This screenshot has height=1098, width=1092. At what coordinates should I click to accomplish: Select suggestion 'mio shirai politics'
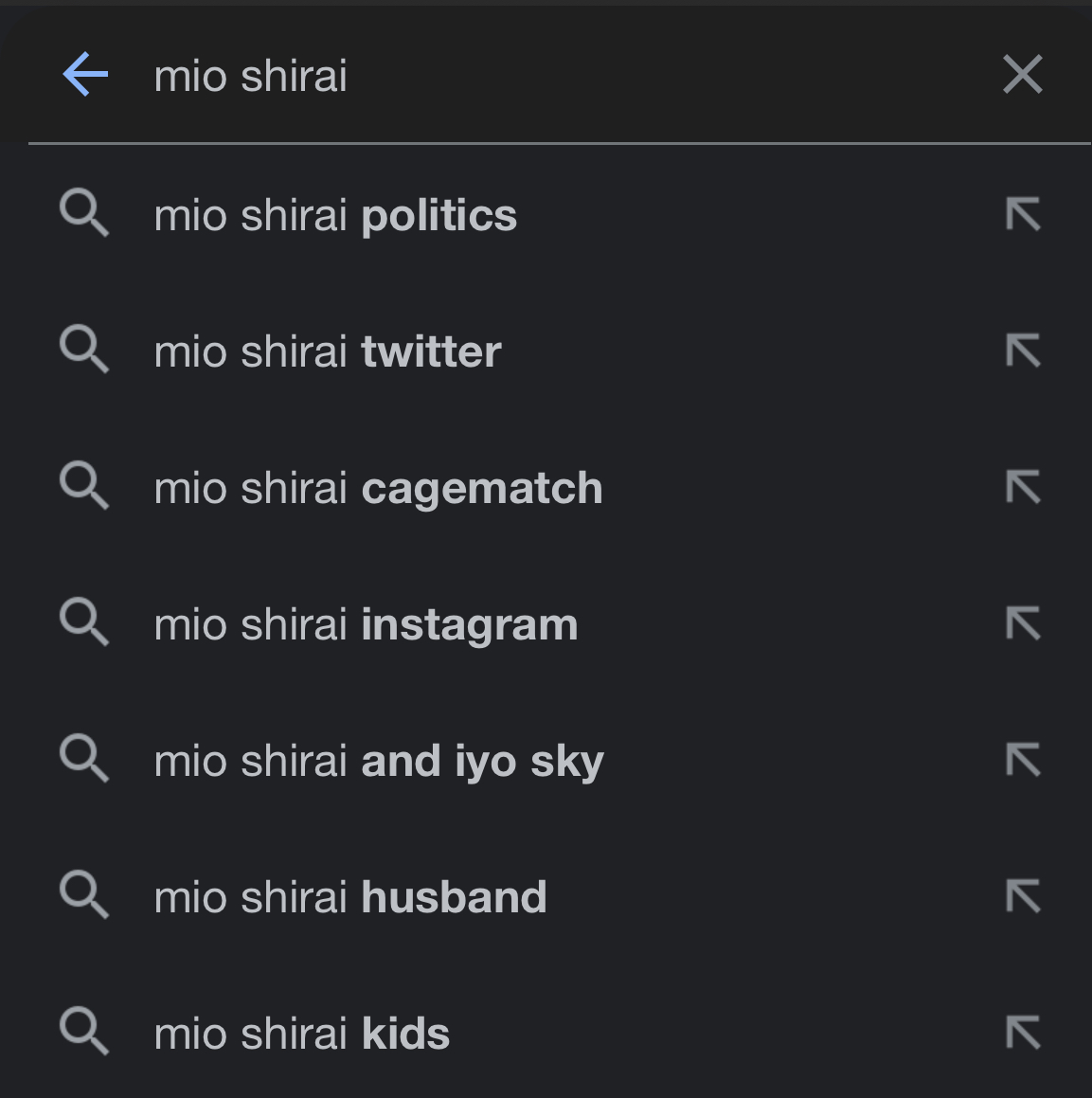[x=546, y=214]
